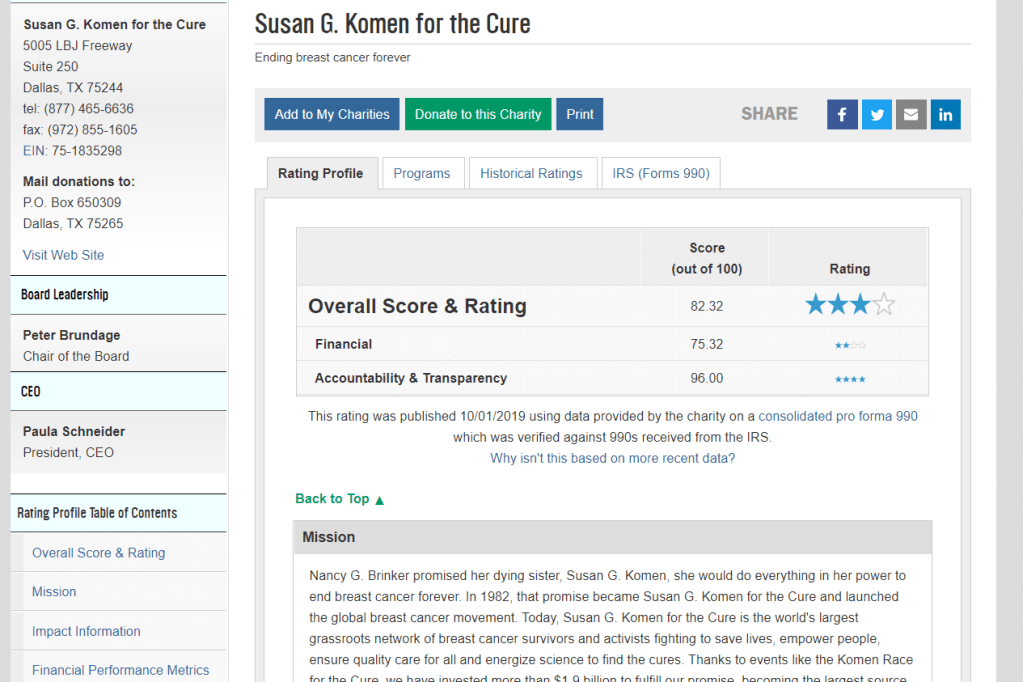The height and width of the screenshot is (682, 1023).
Task: Click Back to Top arrow link
Action: pos(340,499)
